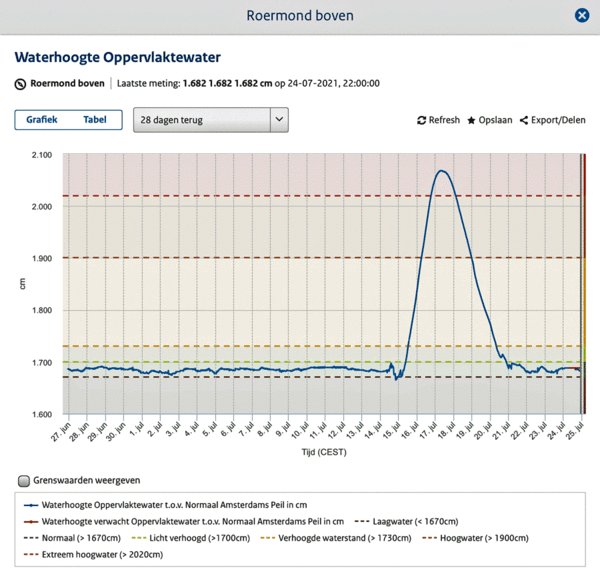The width and height of the screenshot is (600, 576).
Task: Switch to the Tabel tab
Action: click(x=95, y=120)
